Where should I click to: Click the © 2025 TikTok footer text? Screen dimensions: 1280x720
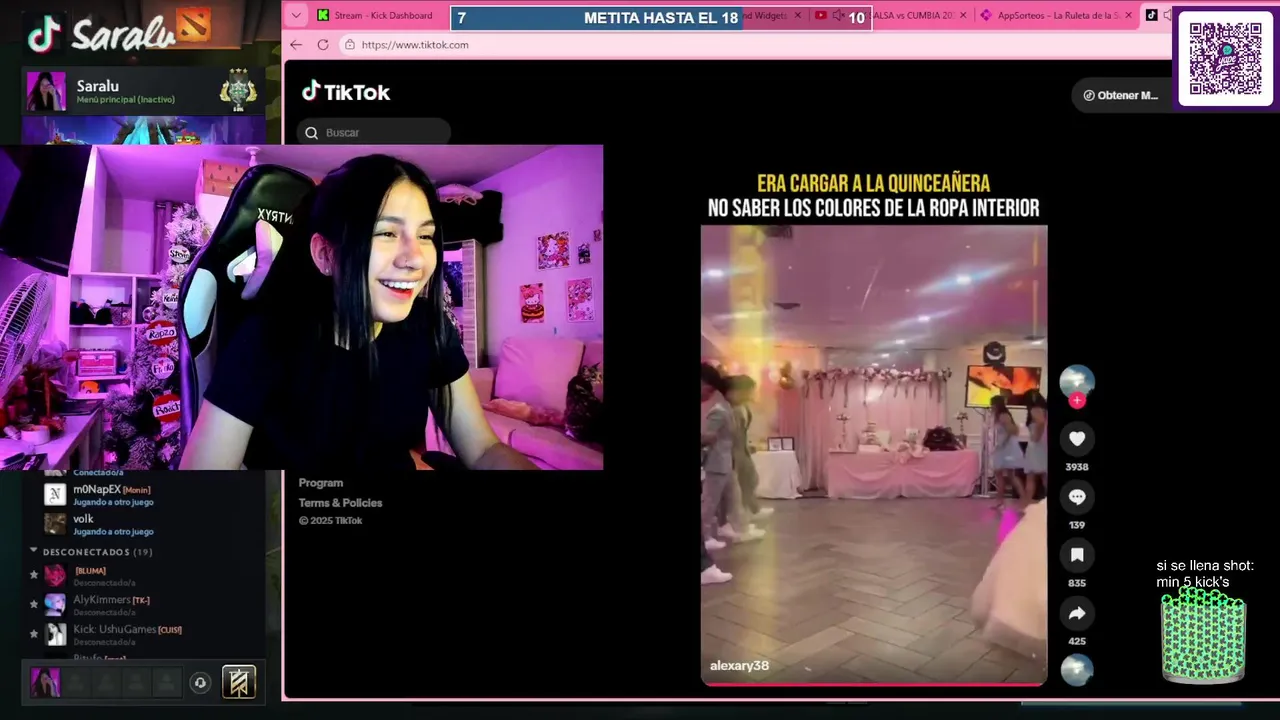tap(330, 521)
